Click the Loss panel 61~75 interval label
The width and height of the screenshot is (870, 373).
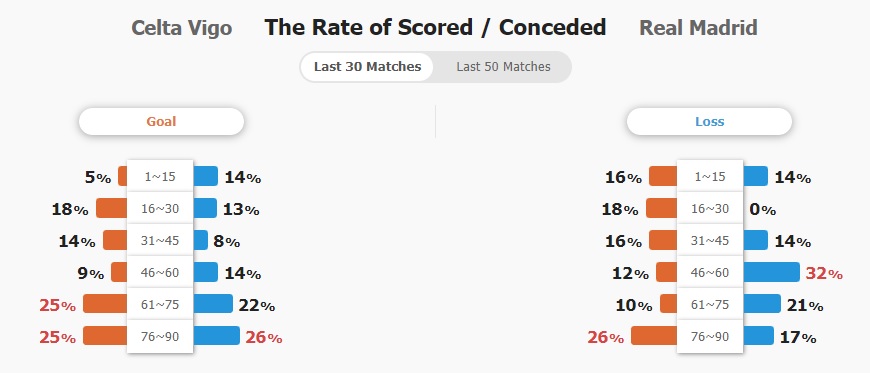pyautogui.click(x=710, y=304)
